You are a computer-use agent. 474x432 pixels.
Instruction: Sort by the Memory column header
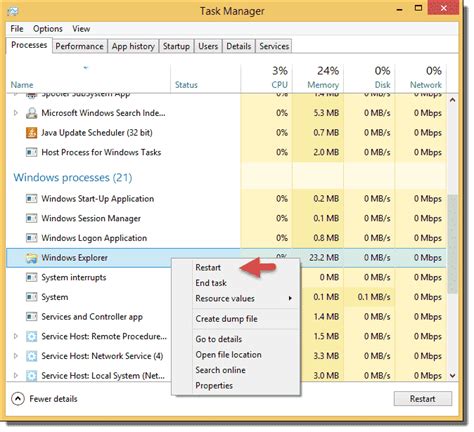coord(318,78)
